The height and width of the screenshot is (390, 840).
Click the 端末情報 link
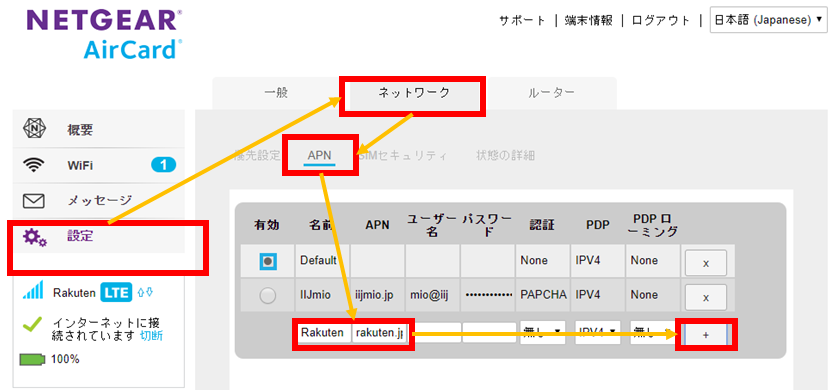(x=588, y=21)
